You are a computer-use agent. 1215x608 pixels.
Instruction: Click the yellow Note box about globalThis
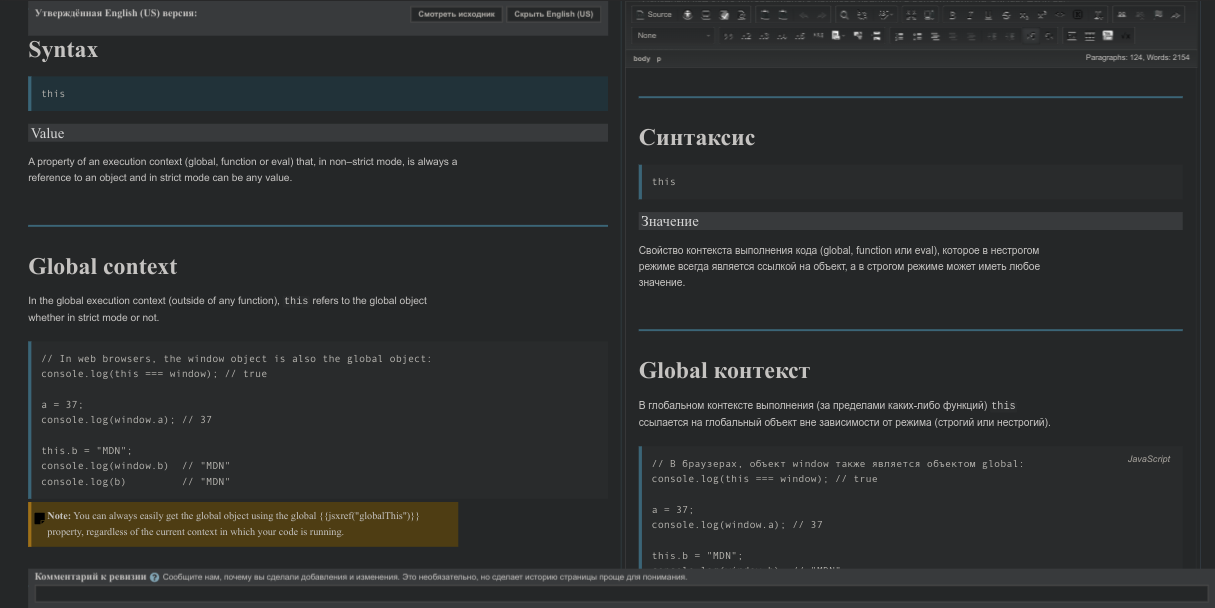pos(243,524)
